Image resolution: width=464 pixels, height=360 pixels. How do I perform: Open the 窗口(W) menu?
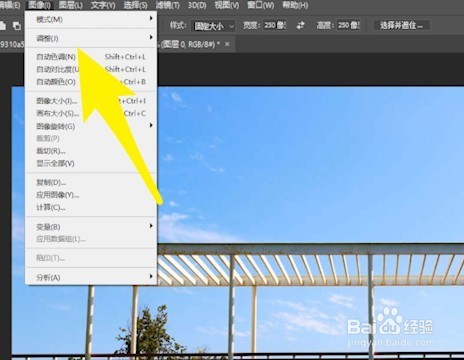[261, 5]
